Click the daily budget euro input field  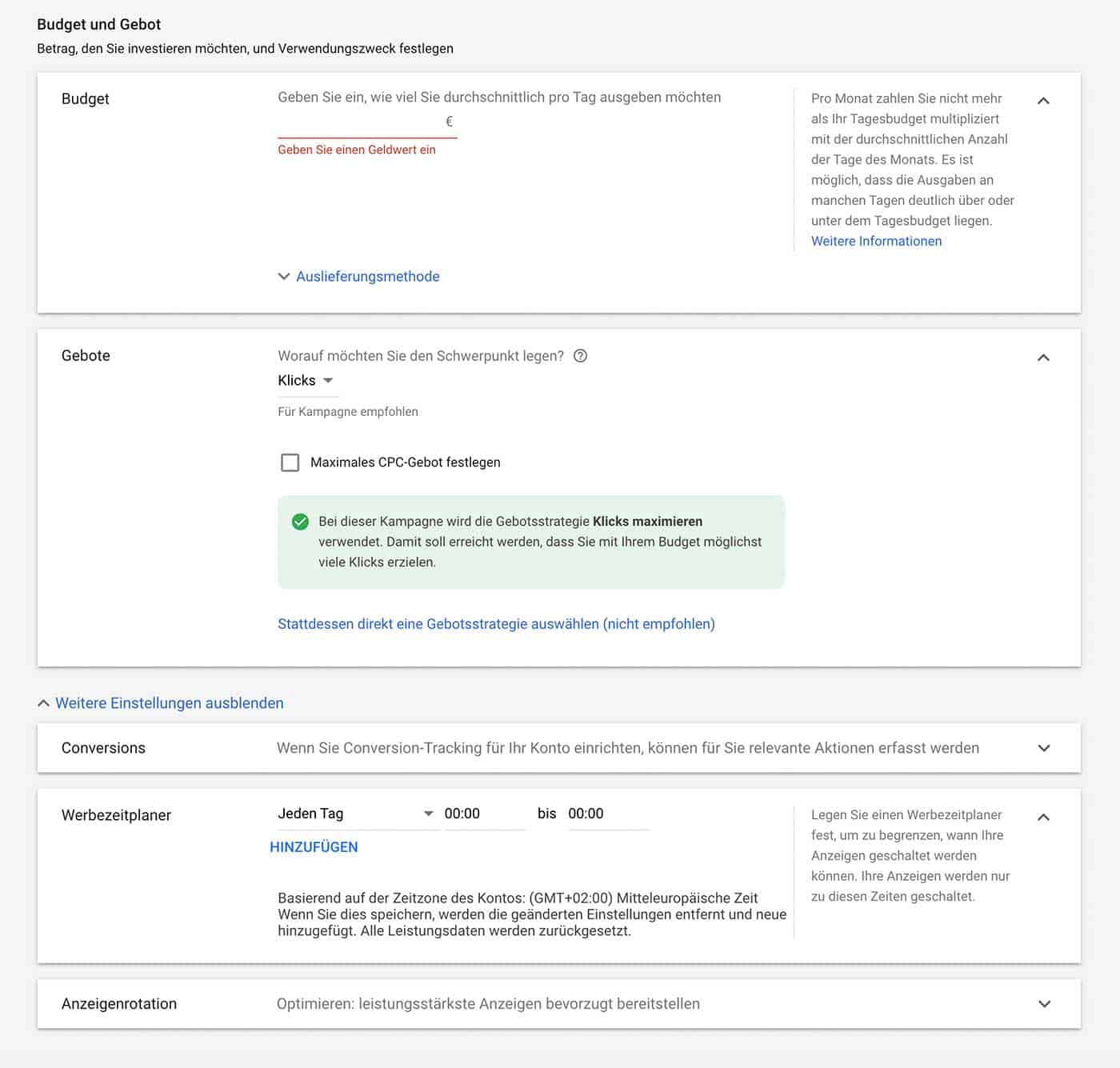point(367,122)
